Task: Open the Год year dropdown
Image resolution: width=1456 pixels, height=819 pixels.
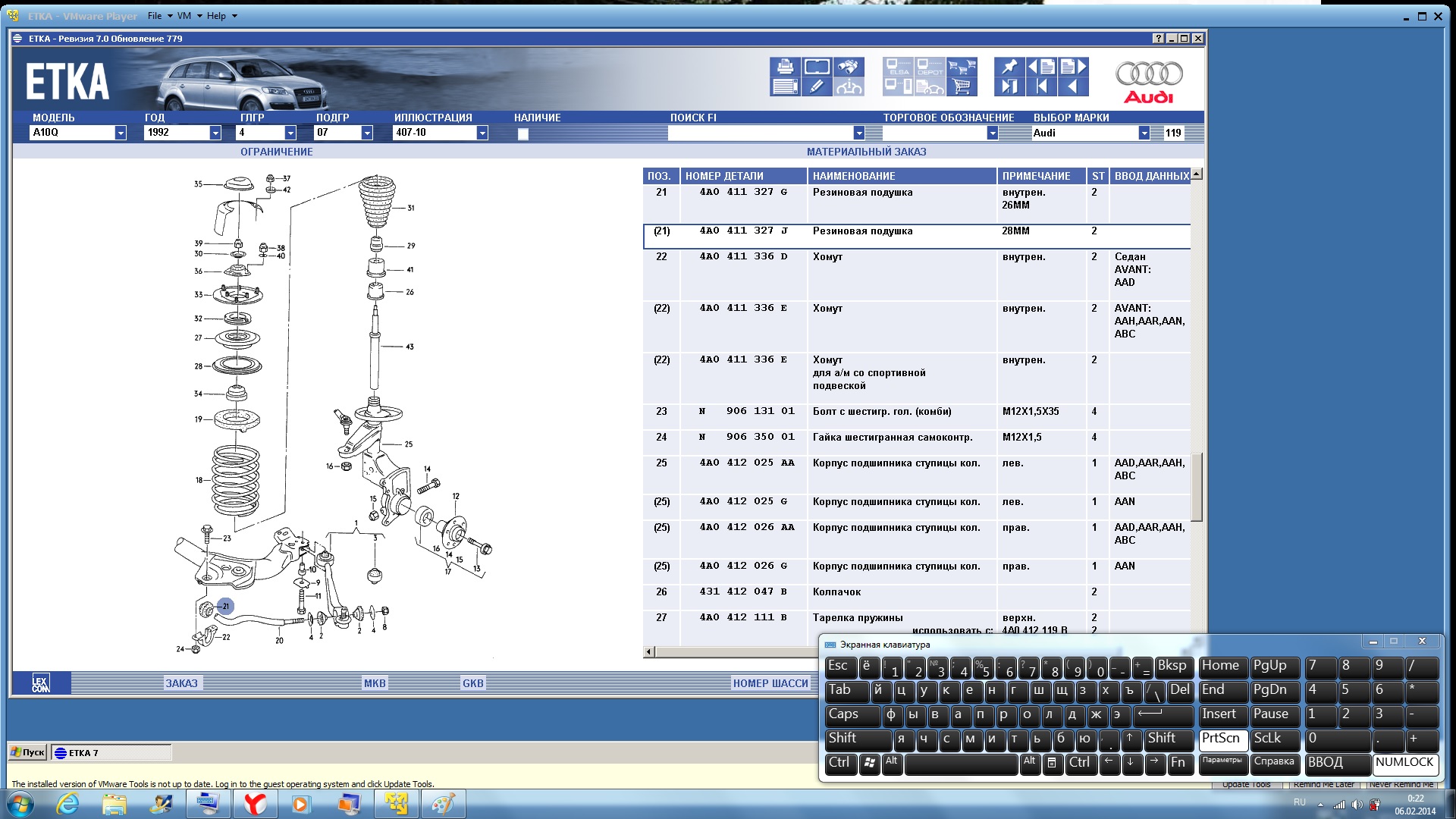Action: 215,133
